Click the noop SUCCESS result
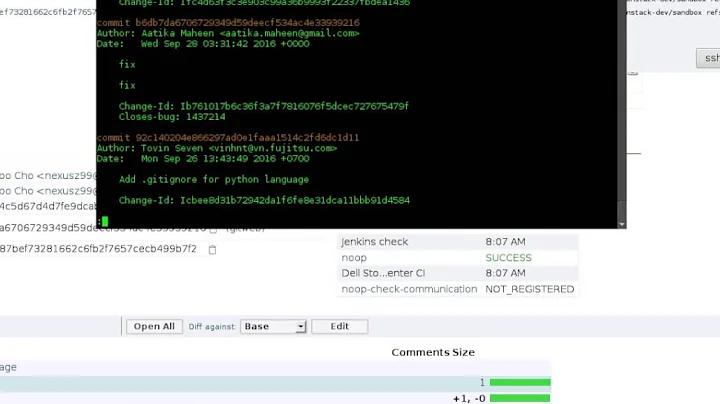 point(508,258)
